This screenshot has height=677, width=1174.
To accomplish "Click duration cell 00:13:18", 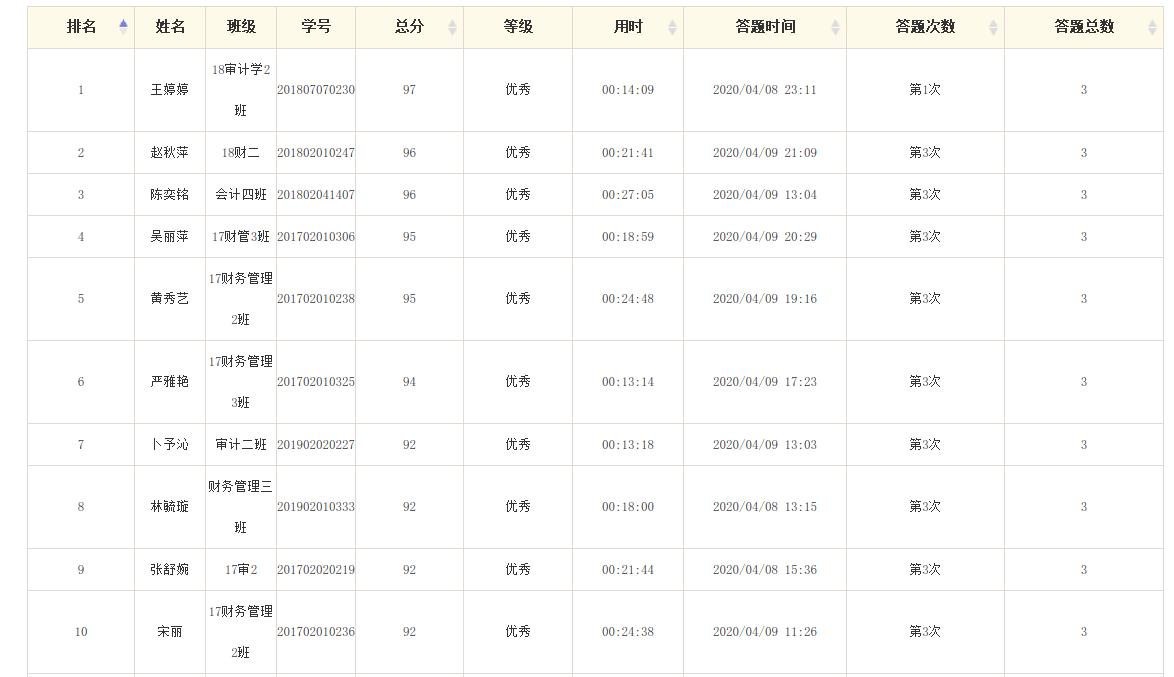I will coord(628,445).
